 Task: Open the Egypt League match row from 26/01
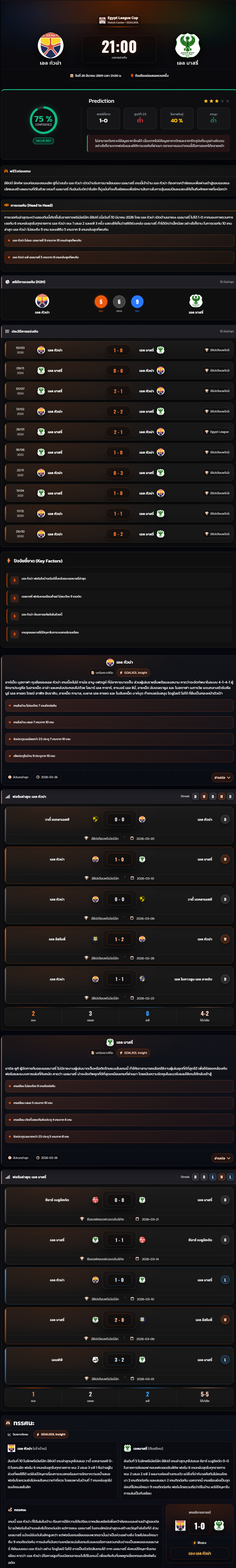pyautogui.click(x=118, y=432)
